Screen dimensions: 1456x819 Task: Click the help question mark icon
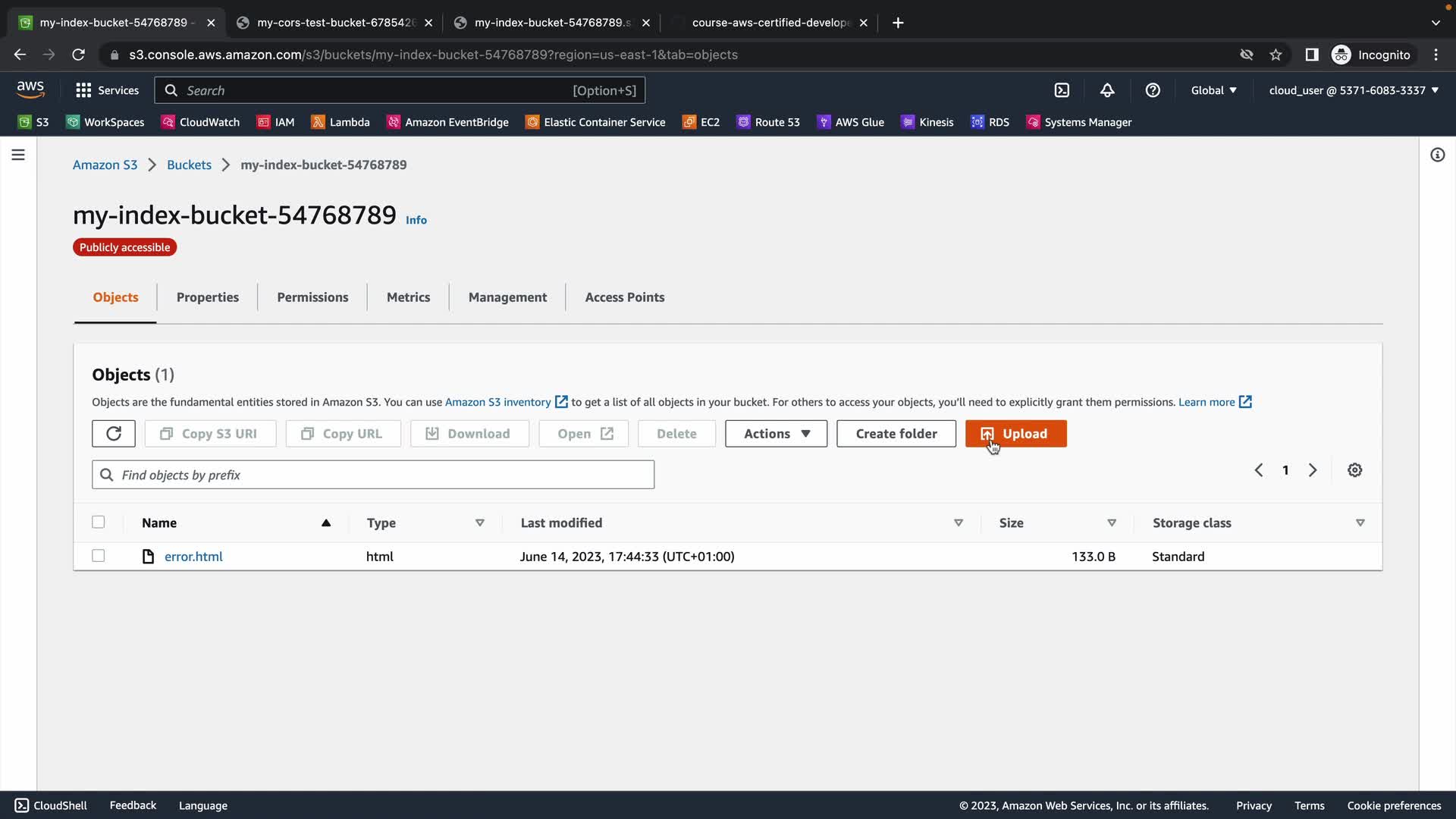click(1153, 90)
